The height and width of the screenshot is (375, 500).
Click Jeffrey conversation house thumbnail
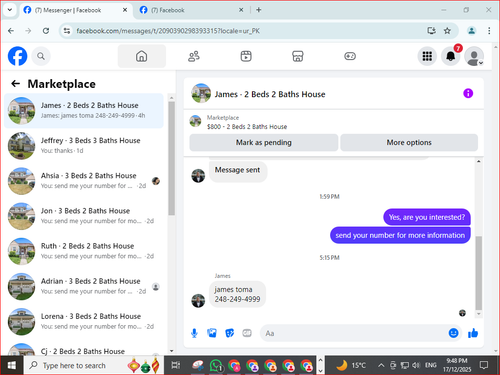pyautogui.click(x=21, y=146)
